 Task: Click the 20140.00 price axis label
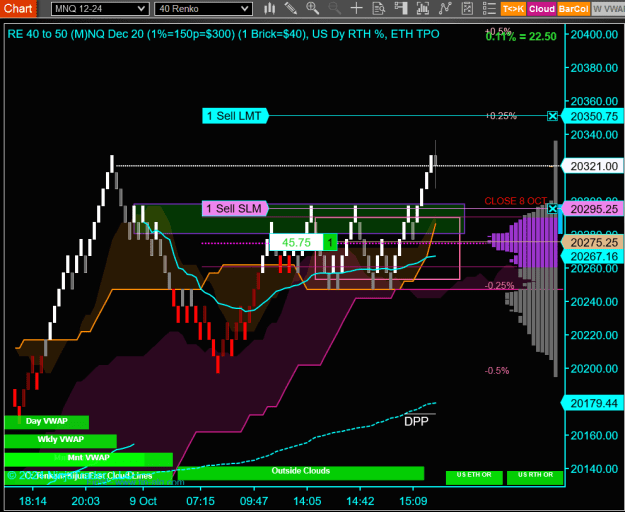click(x=594, y=469)
